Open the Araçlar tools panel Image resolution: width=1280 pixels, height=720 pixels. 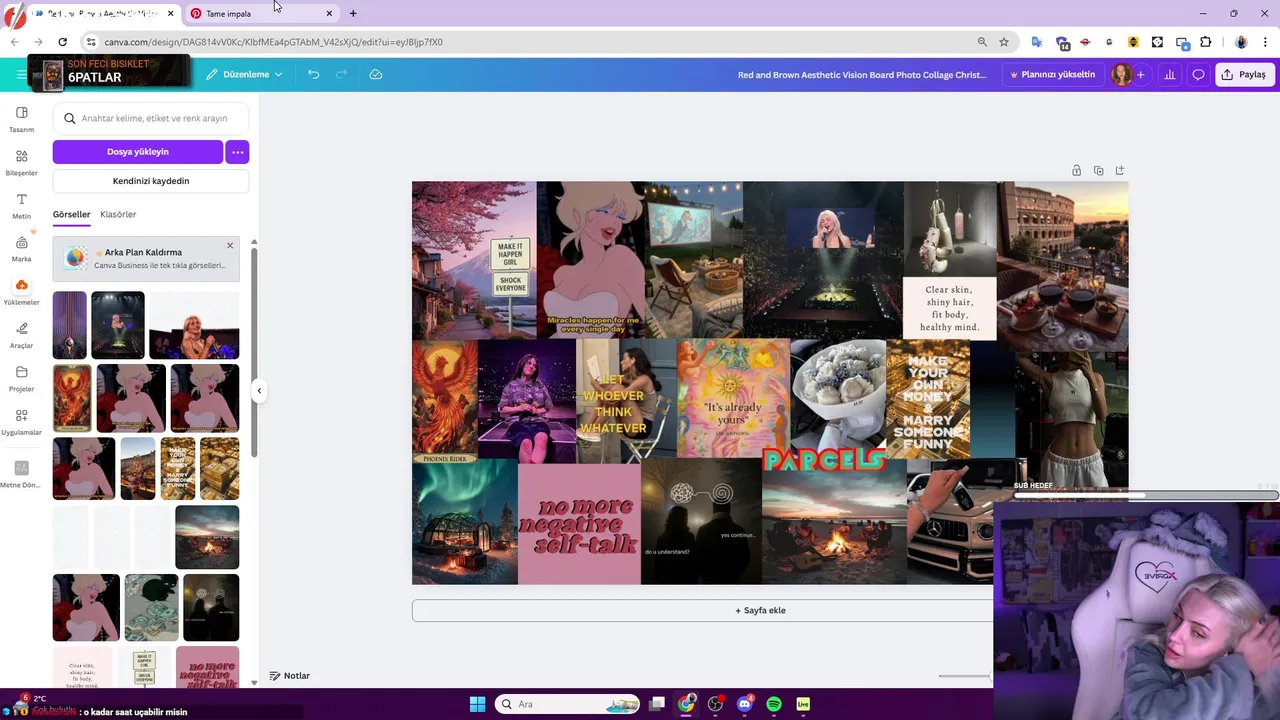[21, 335]
